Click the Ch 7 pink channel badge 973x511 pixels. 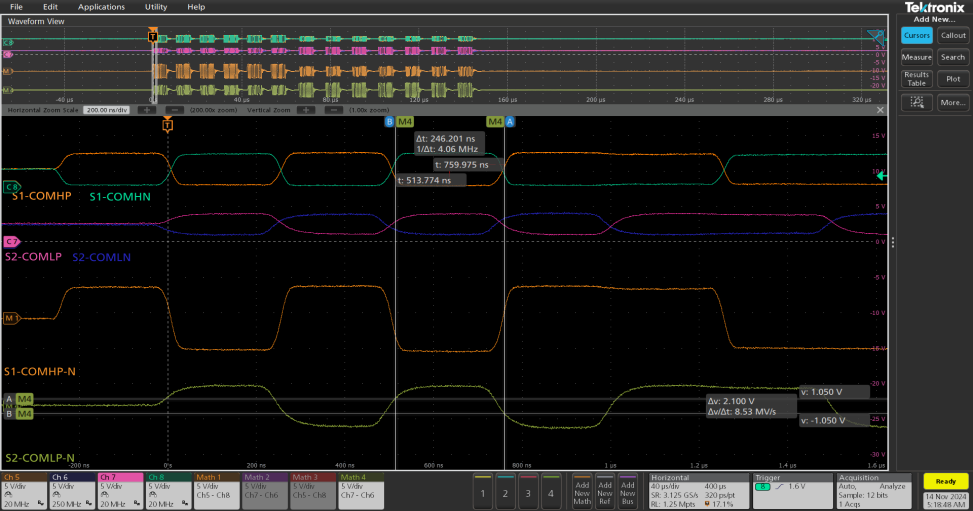120,489
